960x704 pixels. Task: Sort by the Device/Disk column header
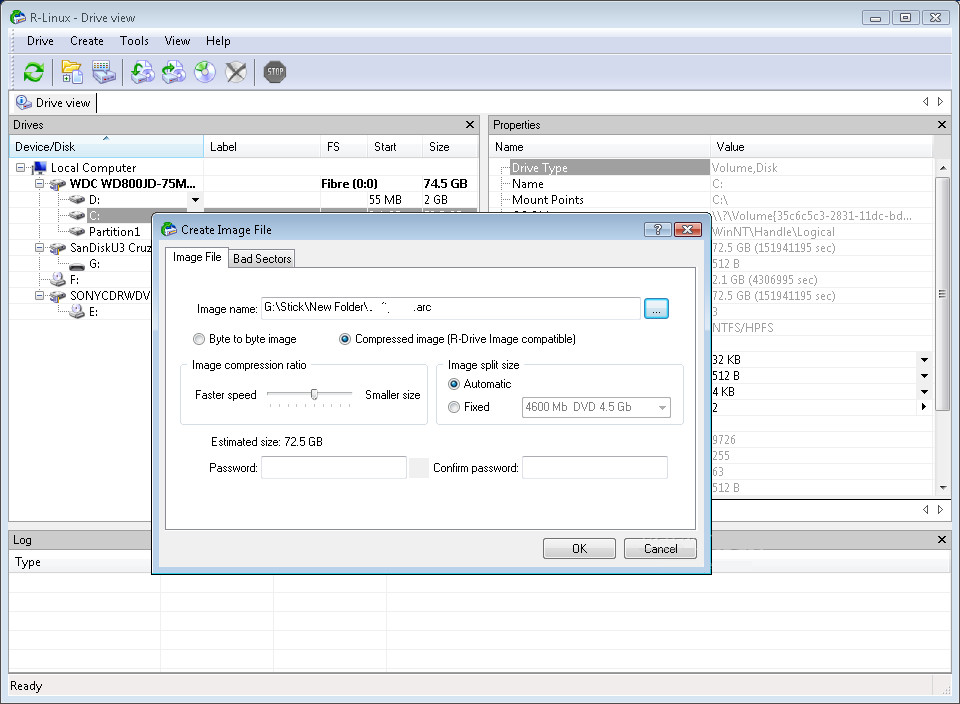(106, 147)
